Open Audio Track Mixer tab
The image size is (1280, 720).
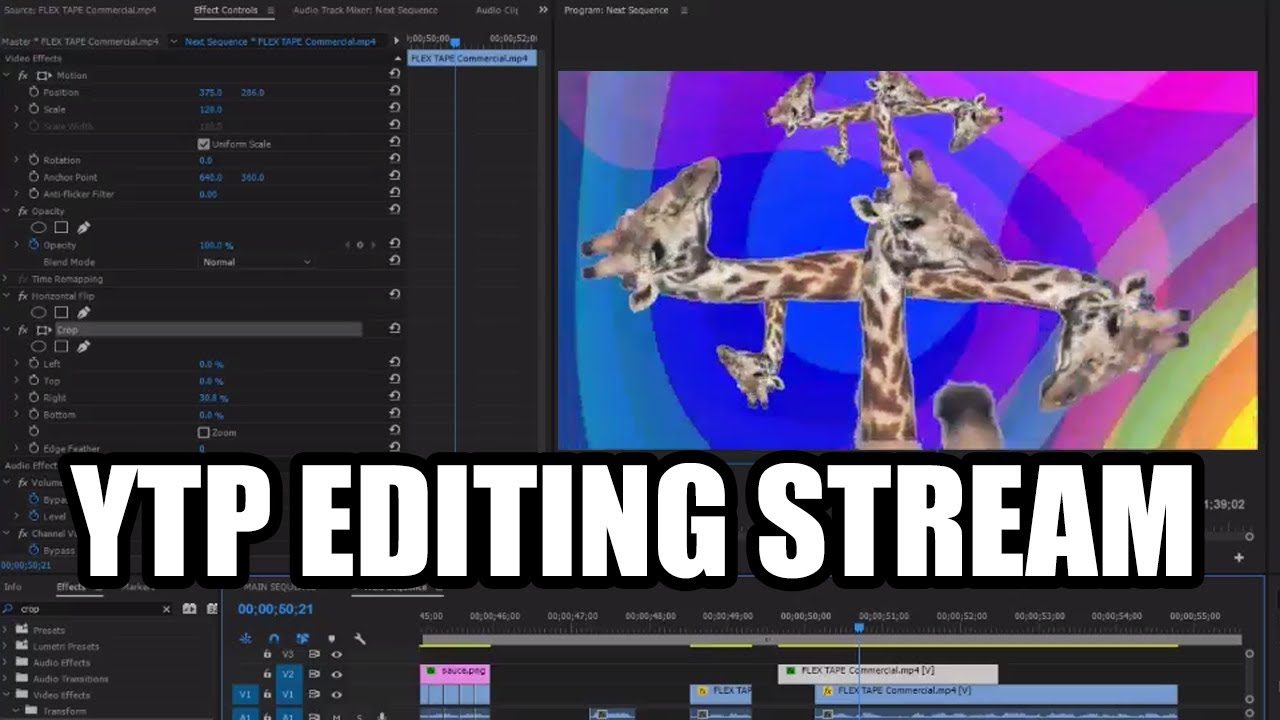coord(365,10)
